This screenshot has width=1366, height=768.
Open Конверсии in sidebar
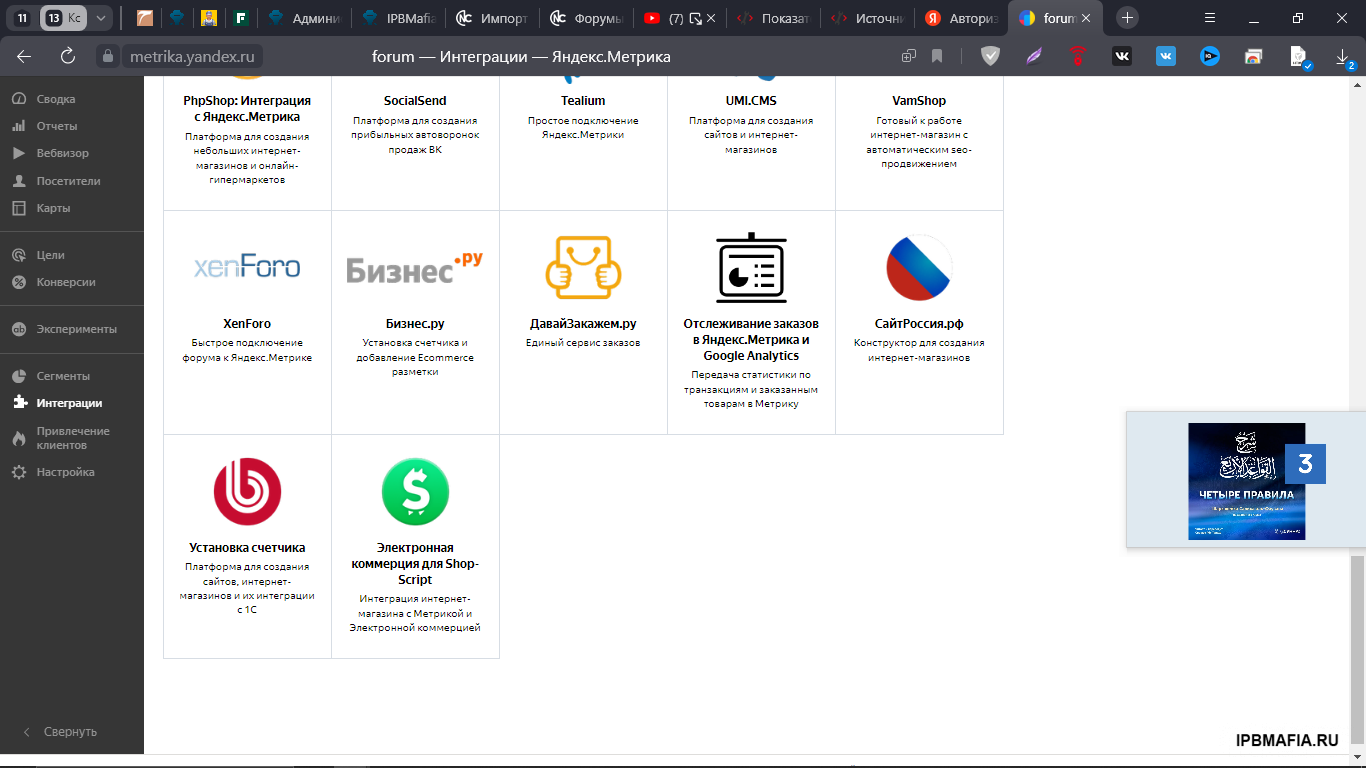66,282
